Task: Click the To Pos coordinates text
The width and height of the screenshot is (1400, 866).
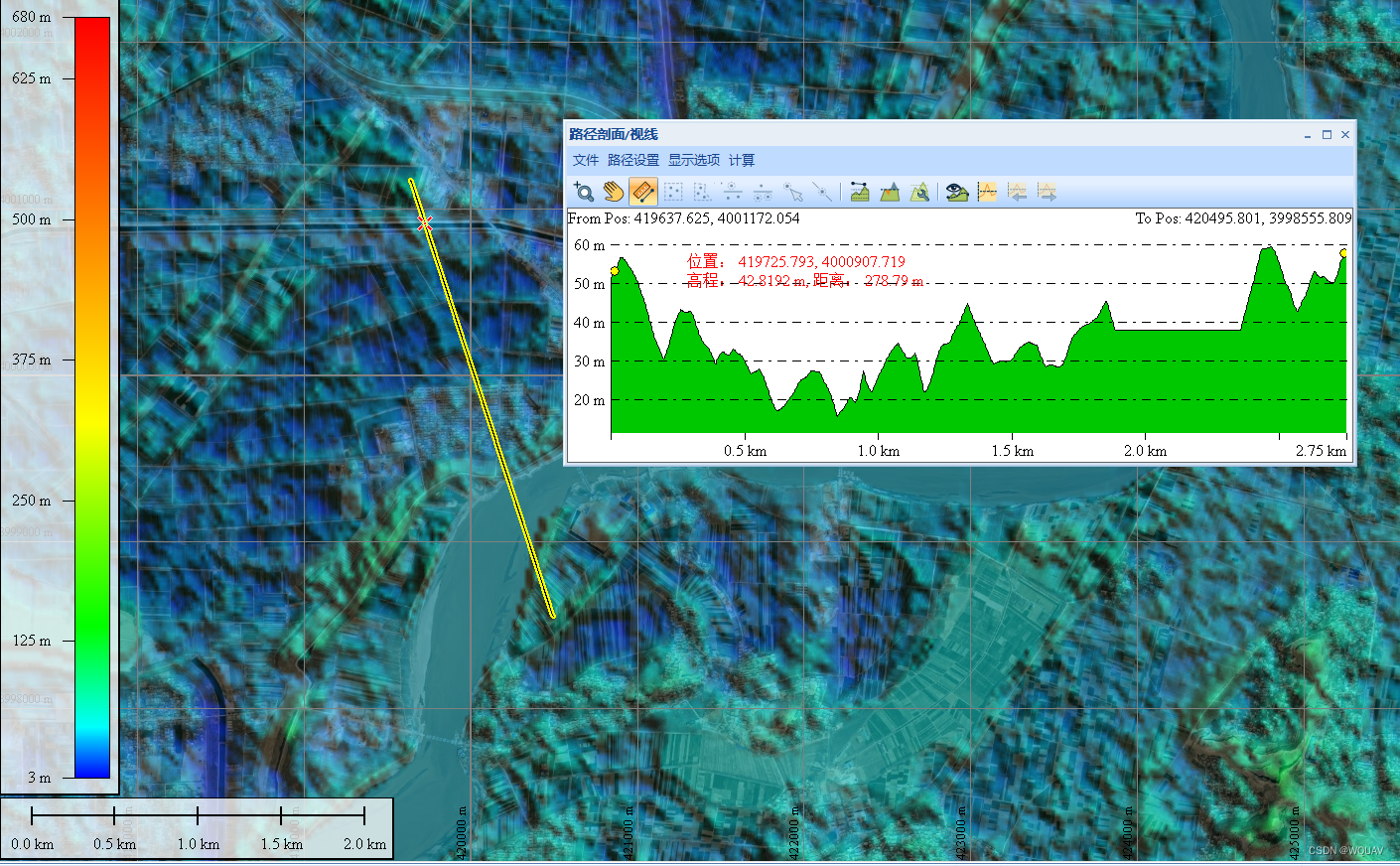Action: pos(1243,218)
